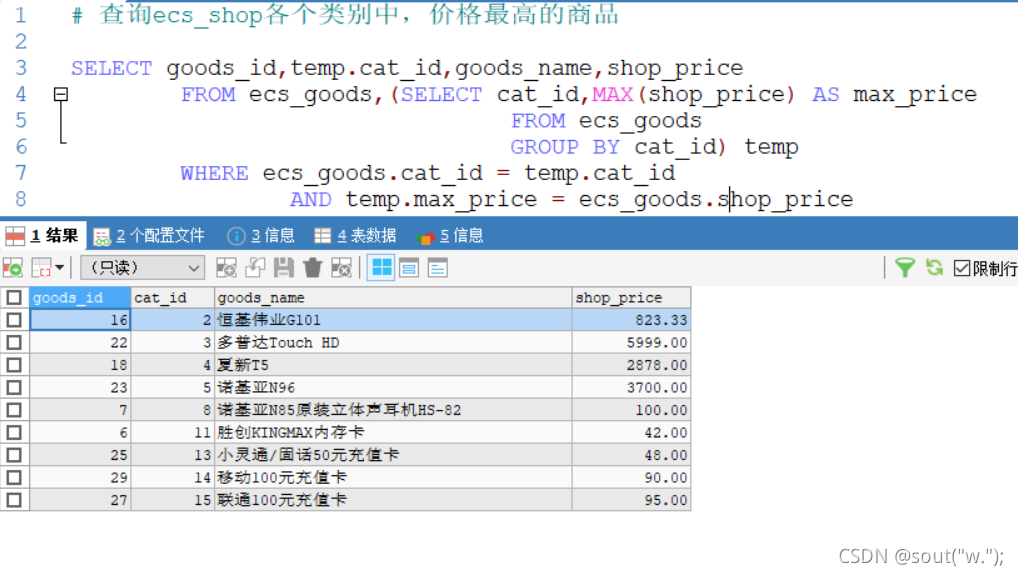1018x576 pixels.
Task: Select the cell 恒基伟业G101
Action: 393,320
